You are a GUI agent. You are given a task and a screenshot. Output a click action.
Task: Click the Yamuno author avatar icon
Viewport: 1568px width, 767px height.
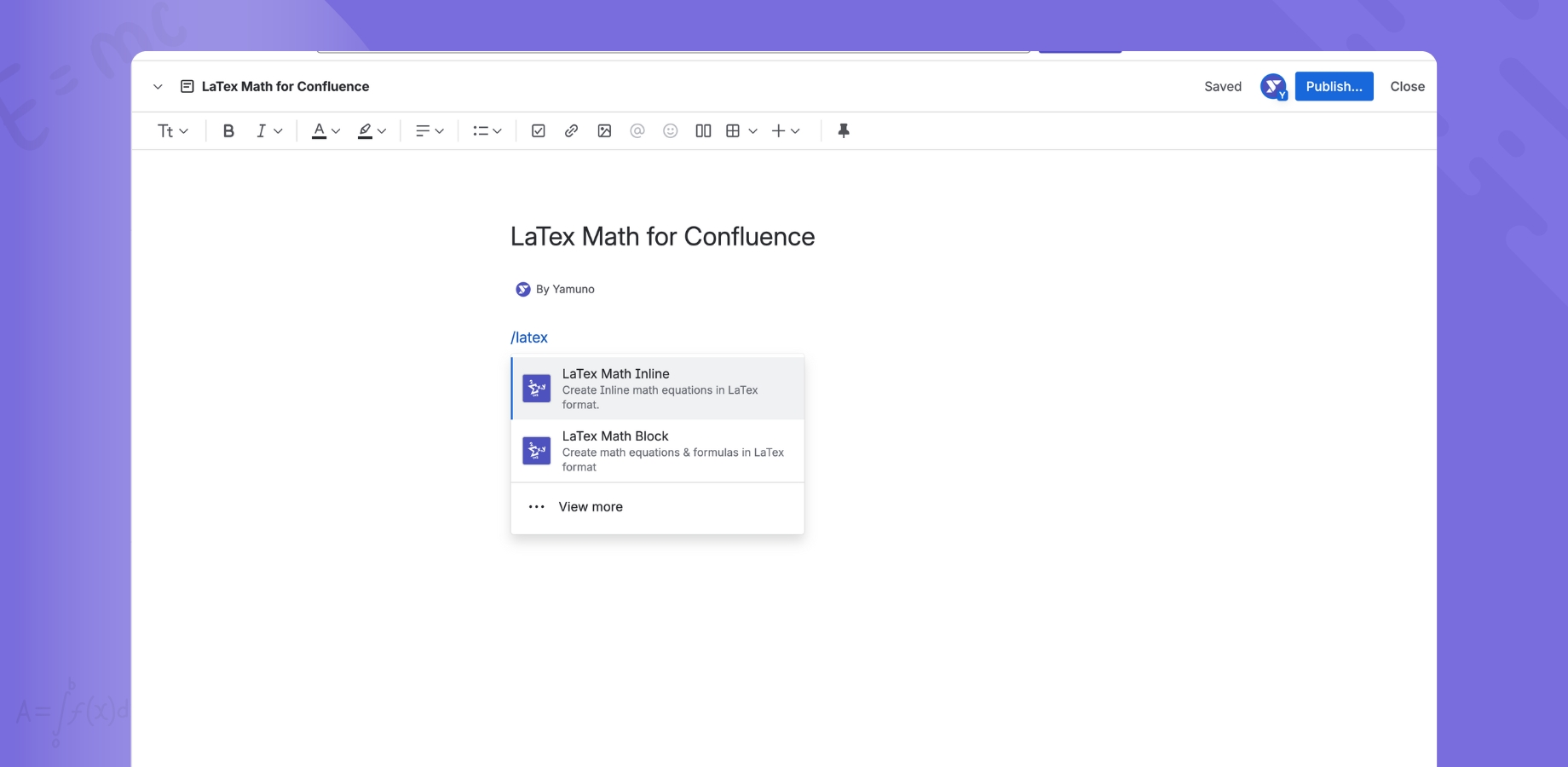pos(523,290)
